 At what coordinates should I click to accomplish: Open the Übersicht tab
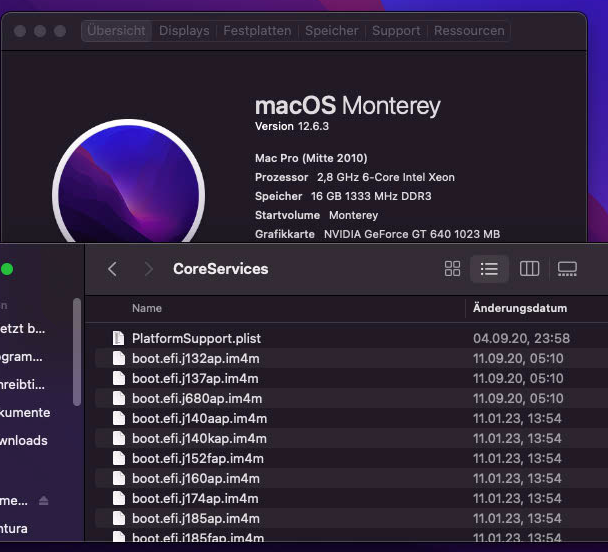click(116, 31)
